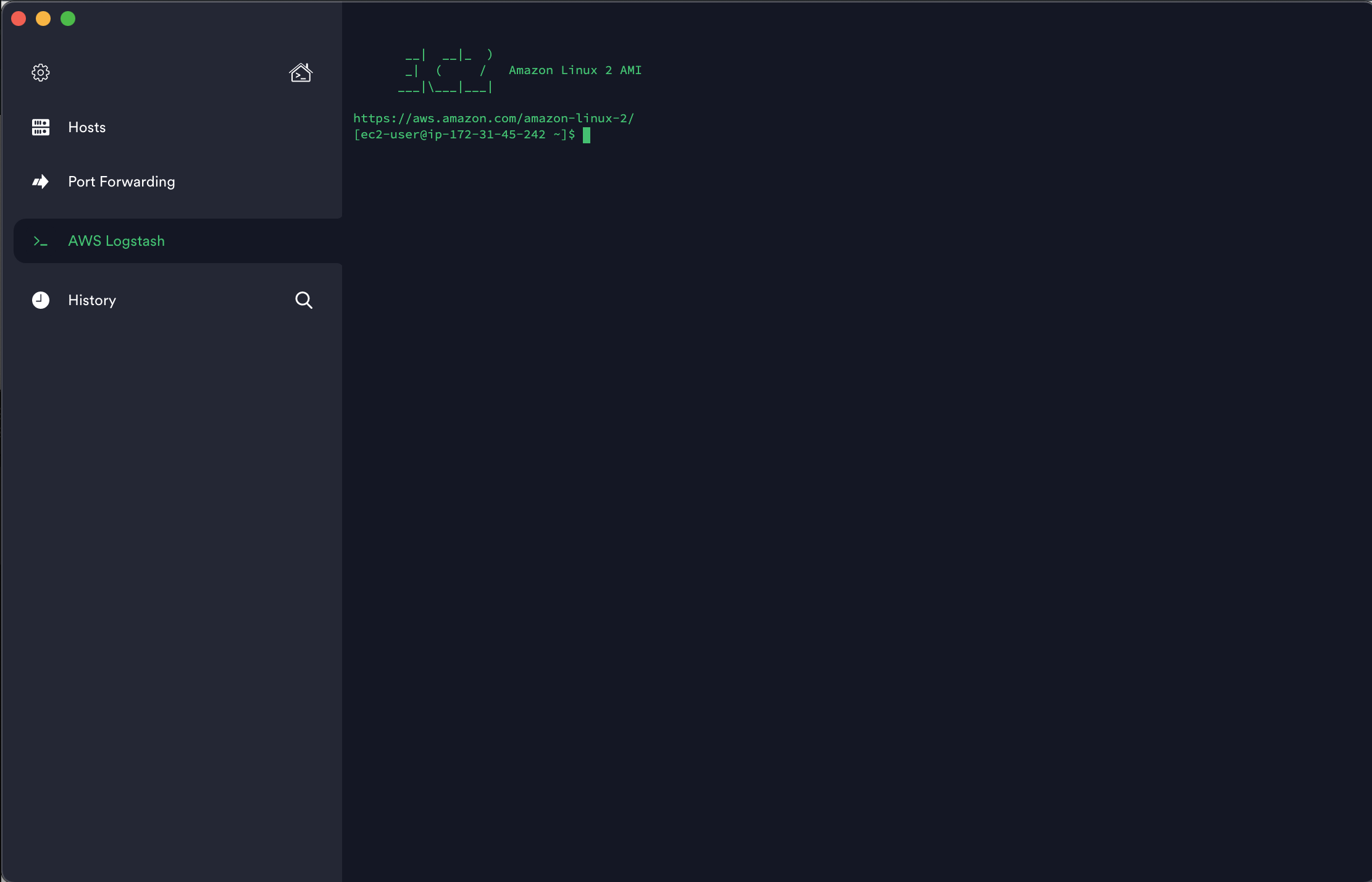Minimize the window with the yellow button

click(x=43, y=19)
